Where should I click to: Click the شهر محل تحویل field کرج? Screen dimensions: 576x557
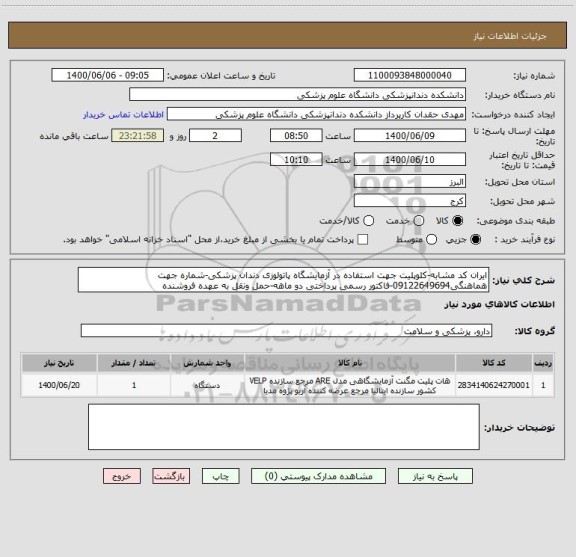(410, 201)
